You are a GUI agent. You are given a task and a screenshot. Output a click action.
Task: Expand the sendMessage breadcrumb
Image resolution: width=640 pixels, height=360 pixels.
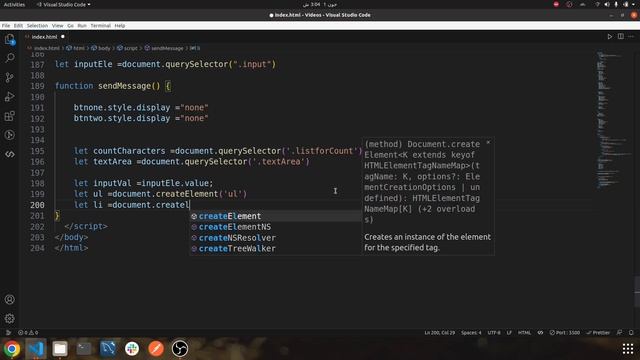coord(164,48)
